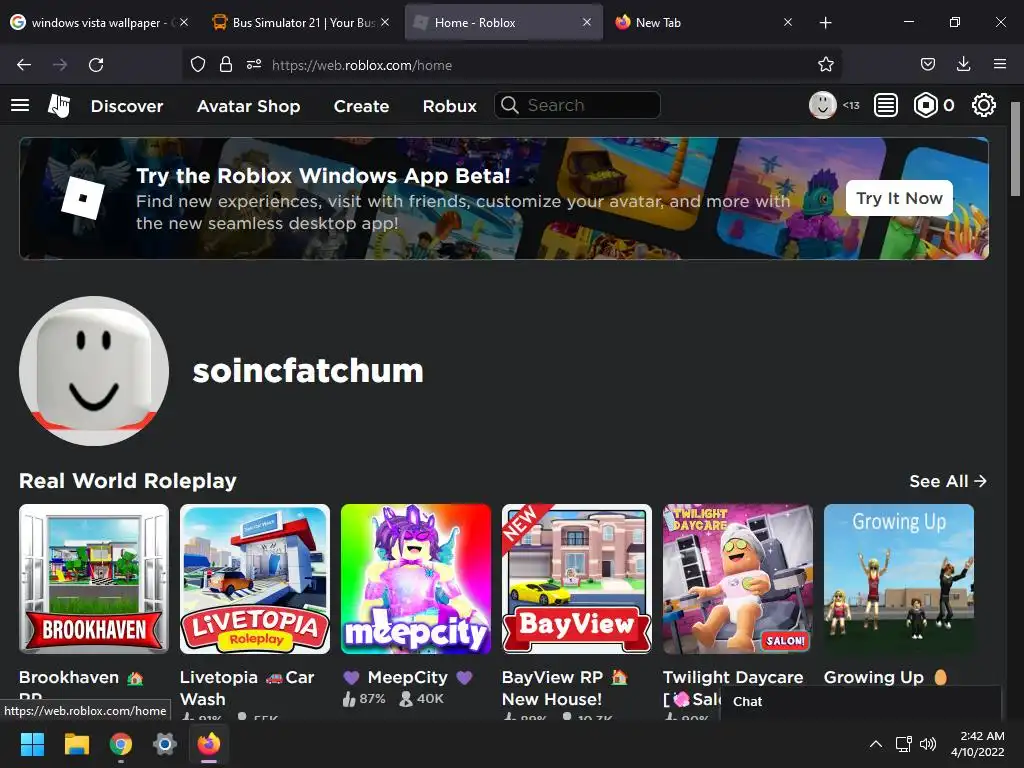This screenshot has width=1024, height=768.
Task: Open the notifications stream icon
Action: 886,105
